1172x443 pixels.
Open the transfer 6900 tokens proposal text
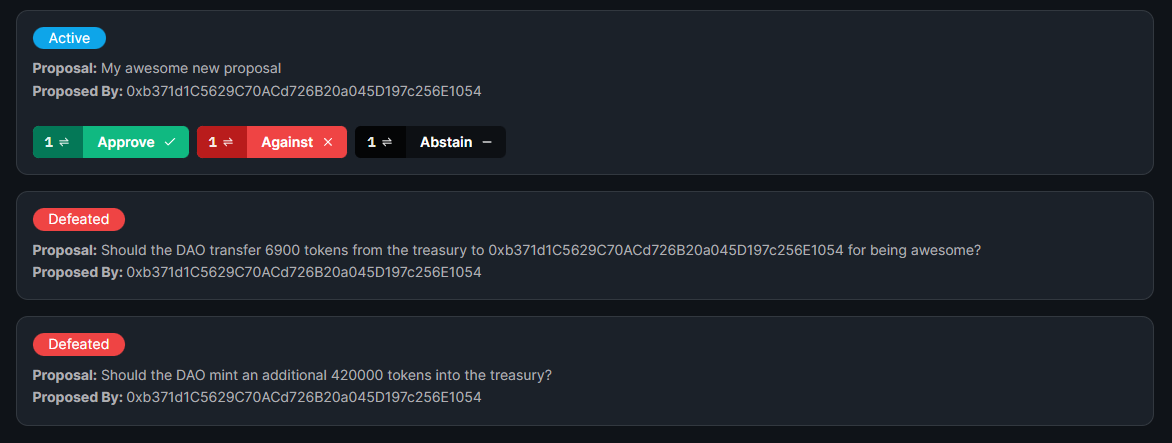pyautogui.click(x=541, y=250)
